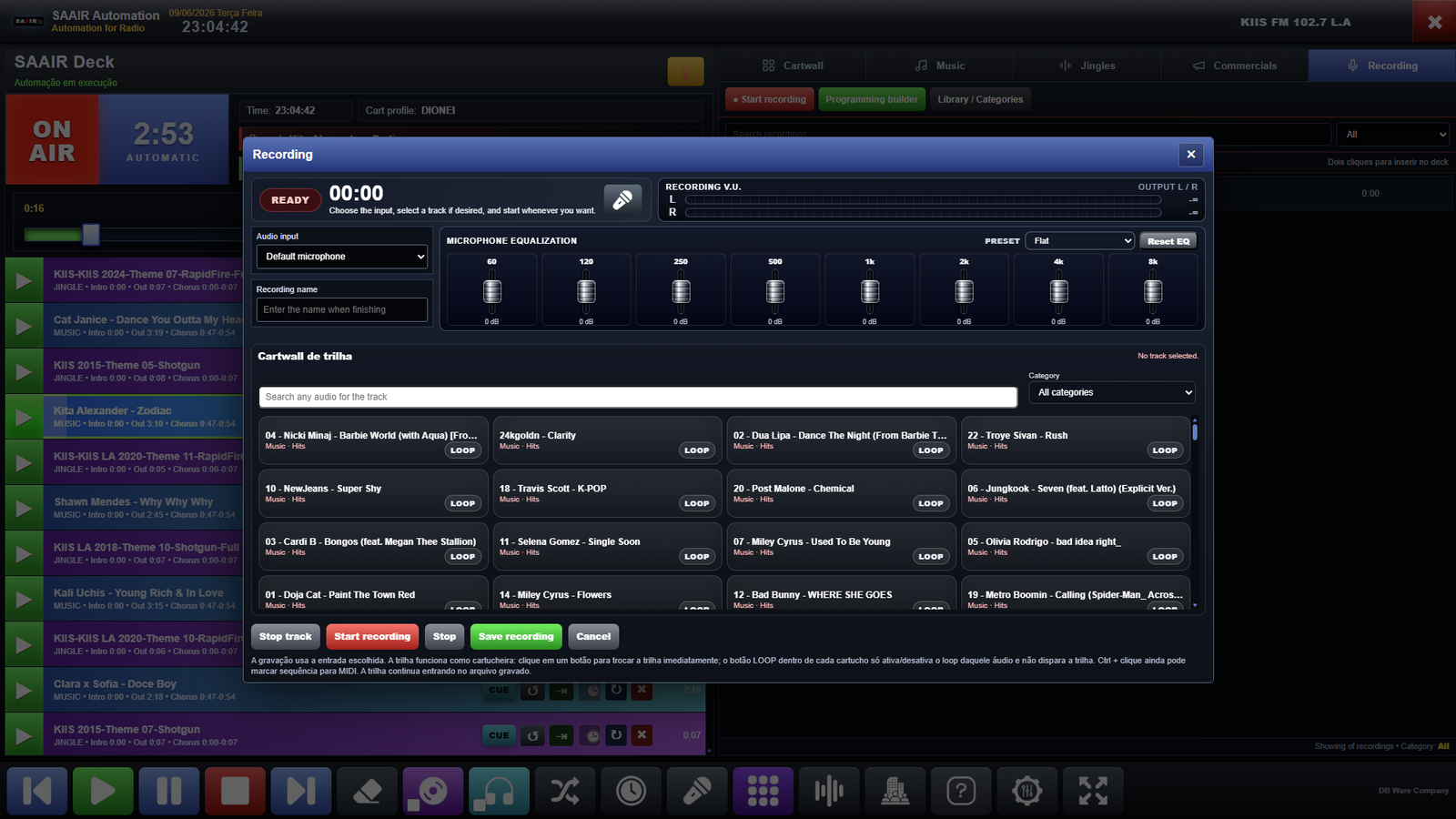Open the clock scheduler icon in bottom toolbar
1456x819 pixels.
pos(631,791)
